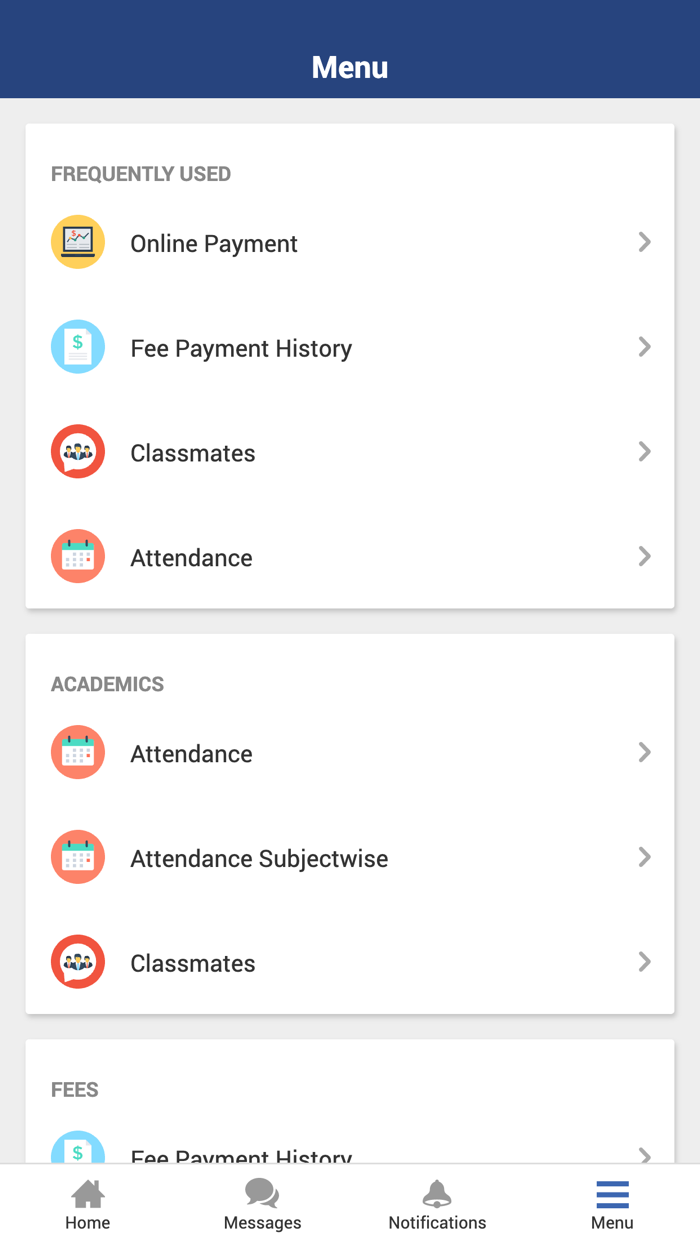Tap the Classmates icon under Academics
Viewport: 700px width, 1244px height.
coord(78,962)
